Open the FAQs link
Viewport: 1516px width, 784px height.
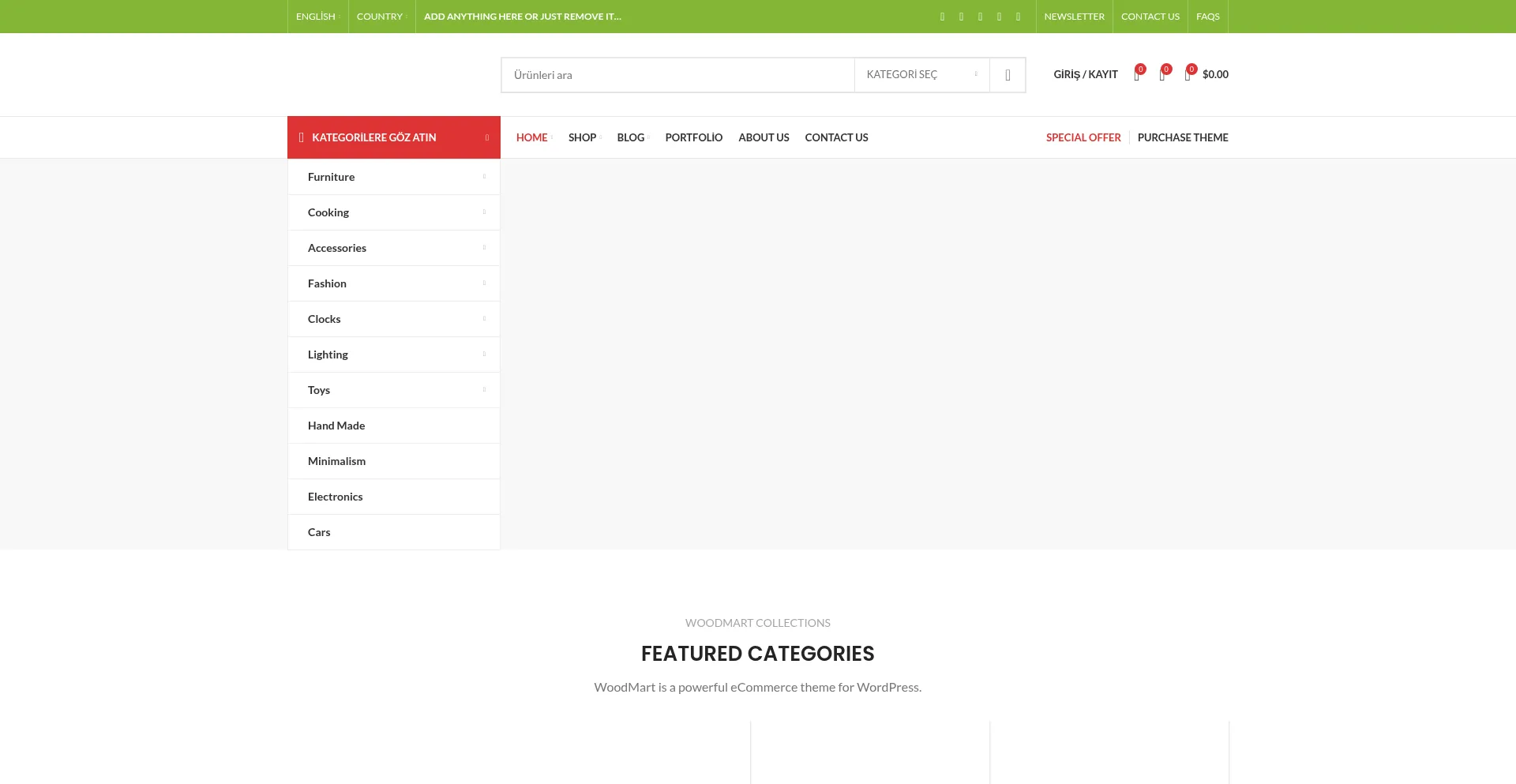pyautogui.click(x=1208, y=17)
